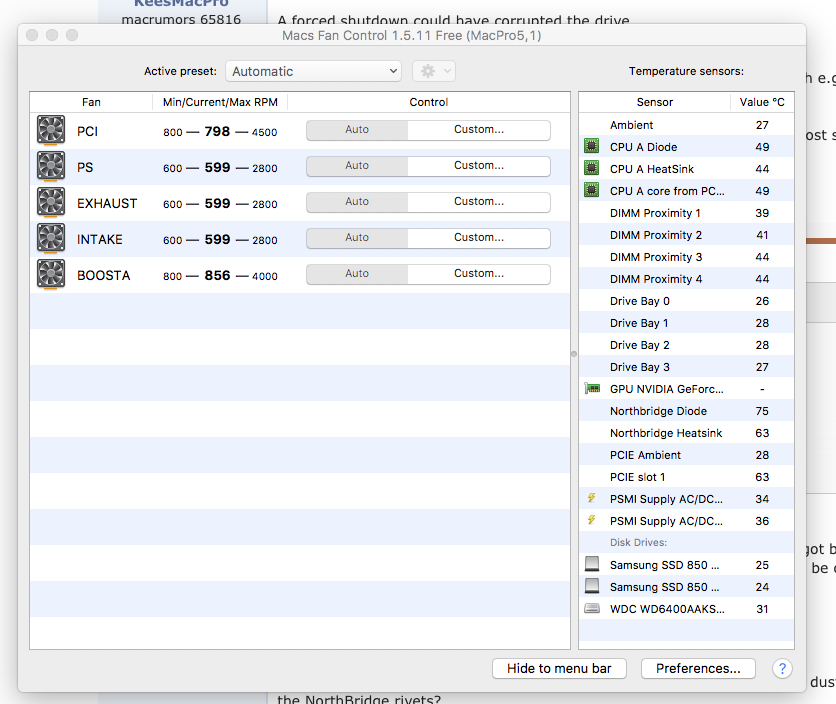
Task: Click the BOOSTA fan icon
Action: 51,274
